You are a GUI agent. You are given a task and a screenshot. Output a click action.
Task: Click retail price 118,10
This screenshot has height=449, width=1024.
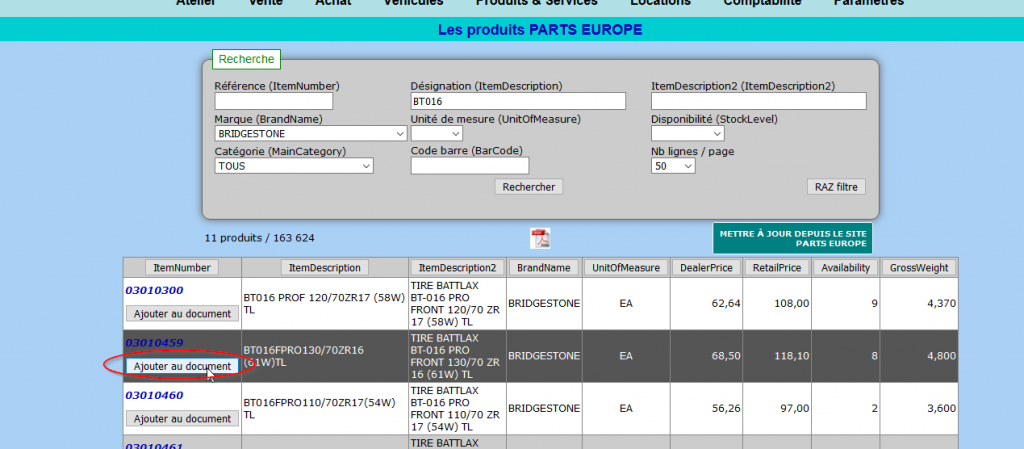[793, 356]
